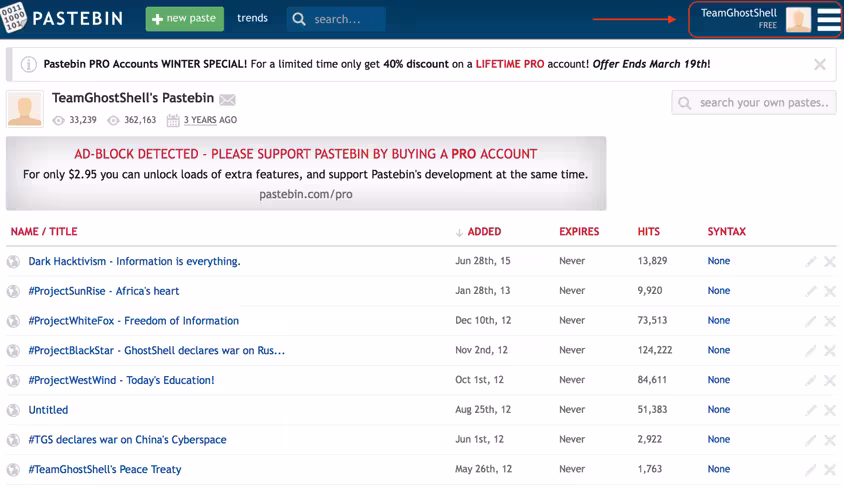844x488 pixels.
Task: Sort by ADDED column header
Action: pyautogui.click(x=484, y=232)
